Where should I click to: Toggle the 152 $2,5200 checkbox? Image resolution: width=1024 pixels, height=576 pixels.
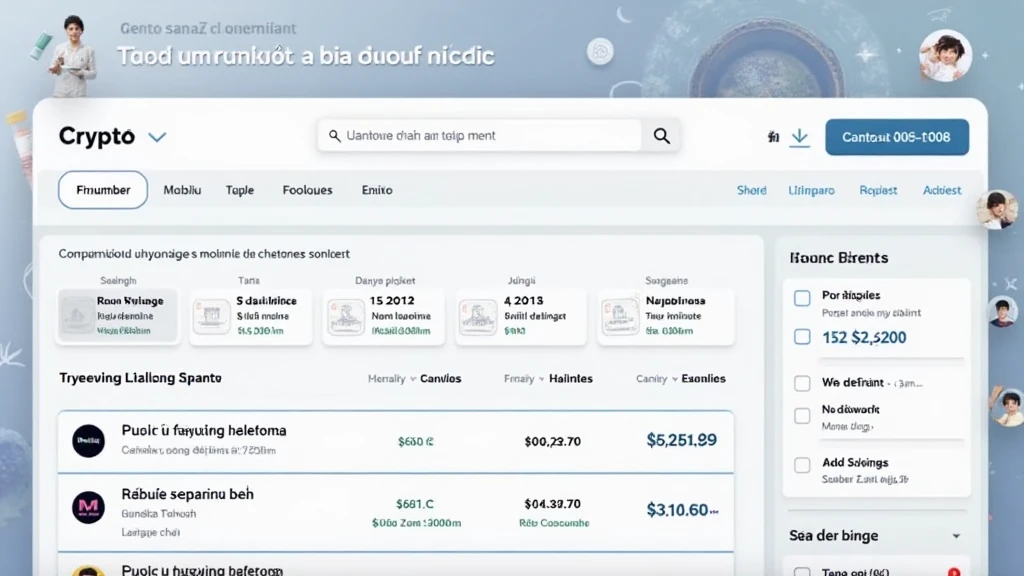click(x=802, y=337)
